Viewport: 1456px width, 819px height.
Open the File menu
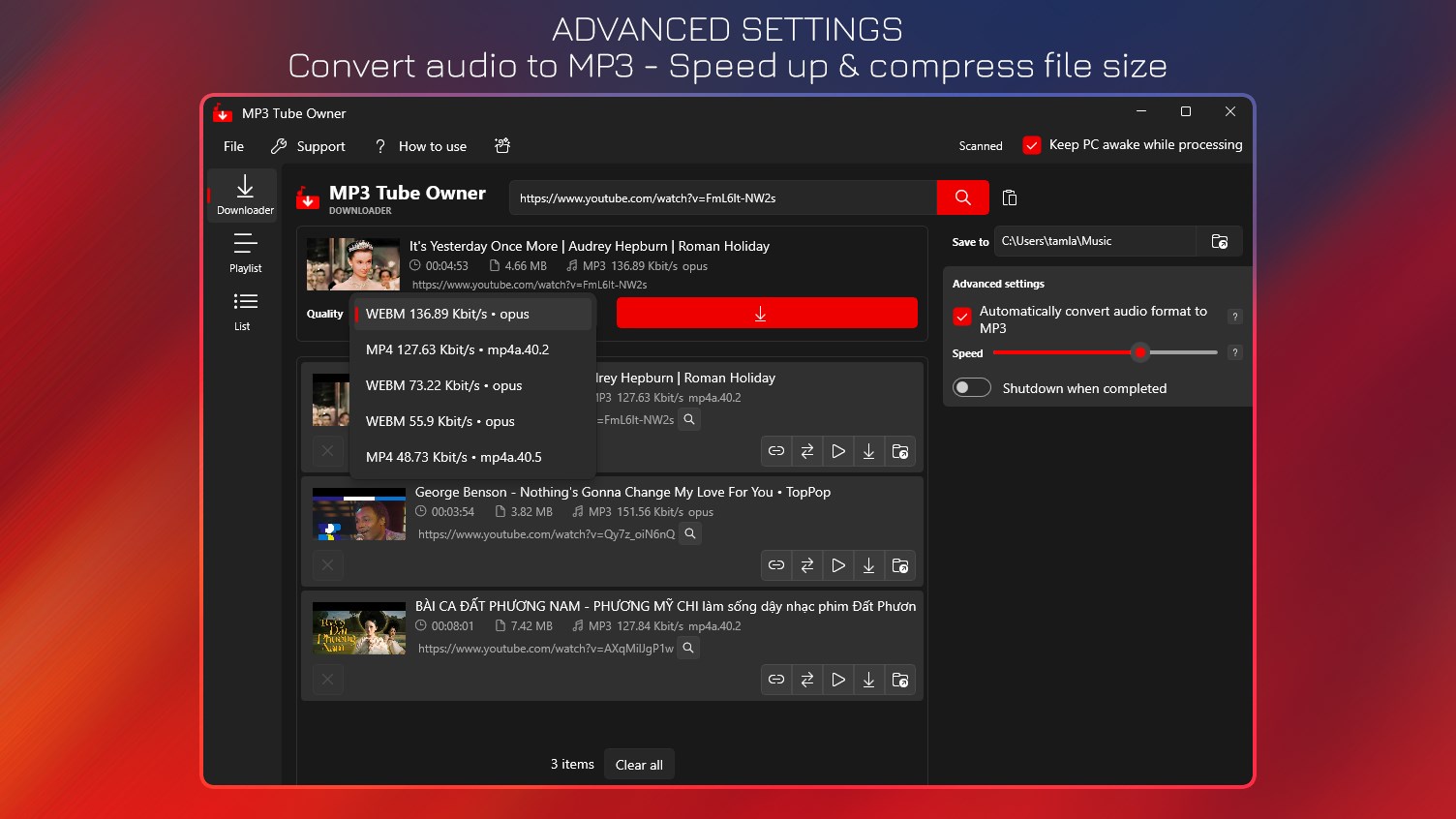pyautogui.click(x=232, y=146)
